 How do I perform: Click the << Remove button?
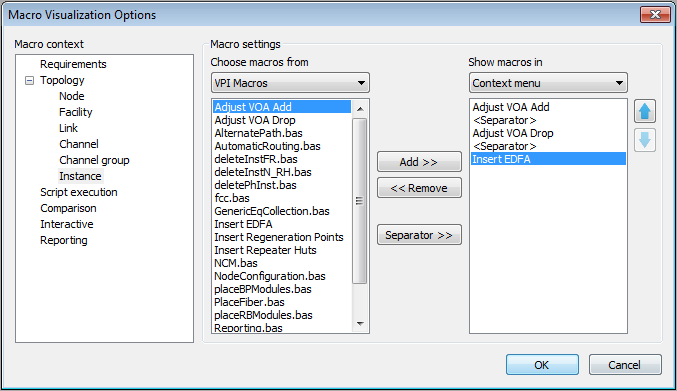click(419, 188)
